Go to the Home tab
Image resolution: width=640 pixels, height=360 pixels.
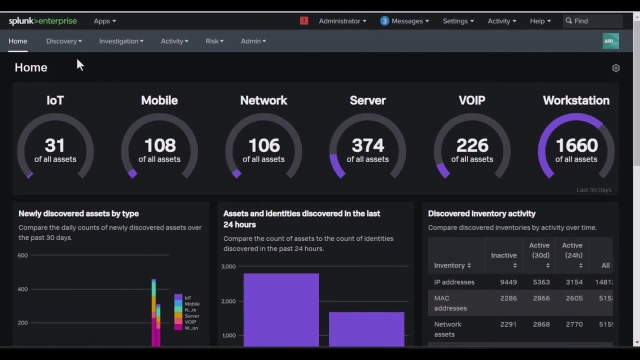click(x=18, y=41)
